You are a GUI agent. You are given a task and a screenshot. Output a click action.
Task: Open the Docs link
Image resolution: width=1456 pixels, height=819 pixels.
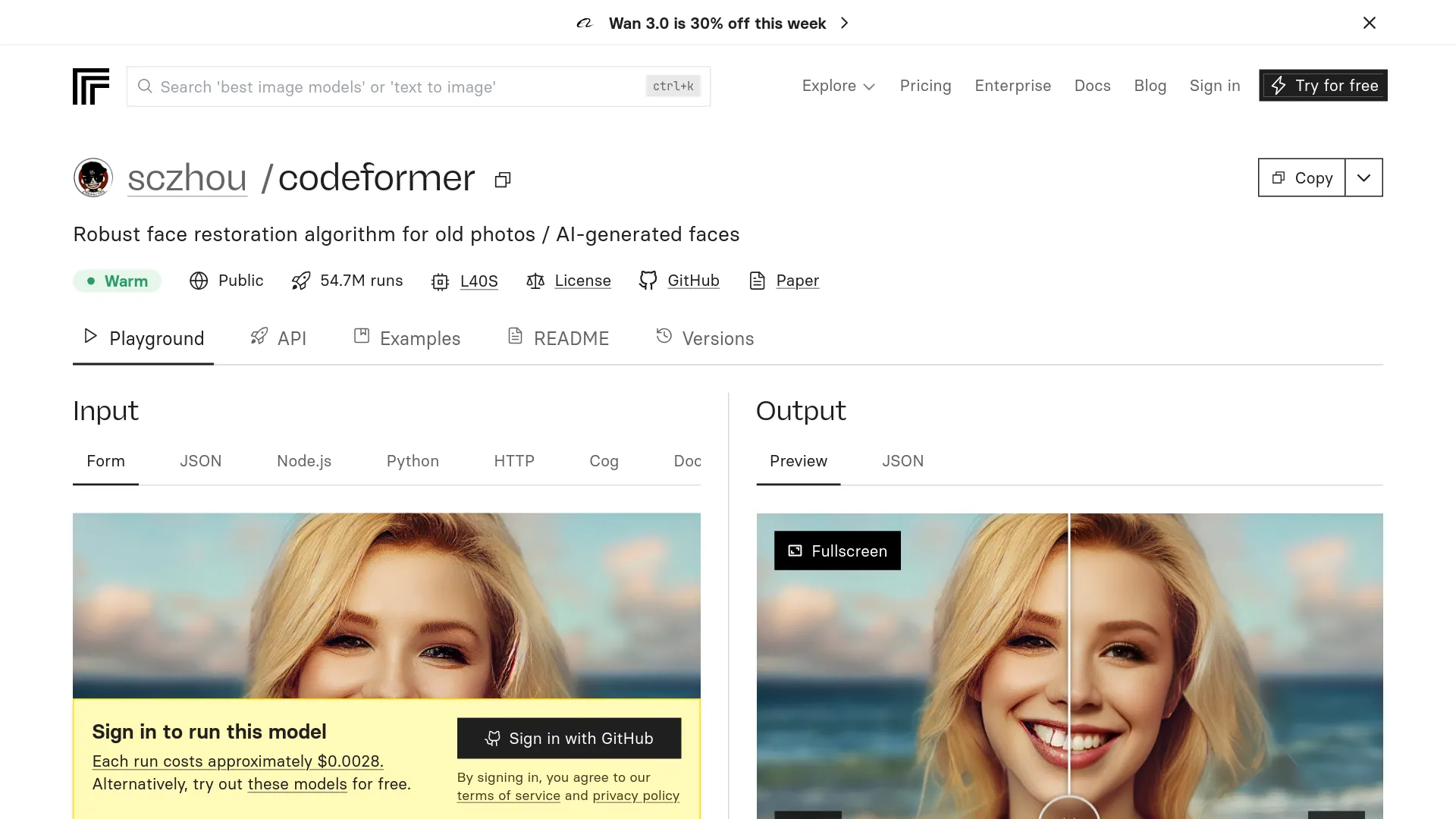[1093, 86]
